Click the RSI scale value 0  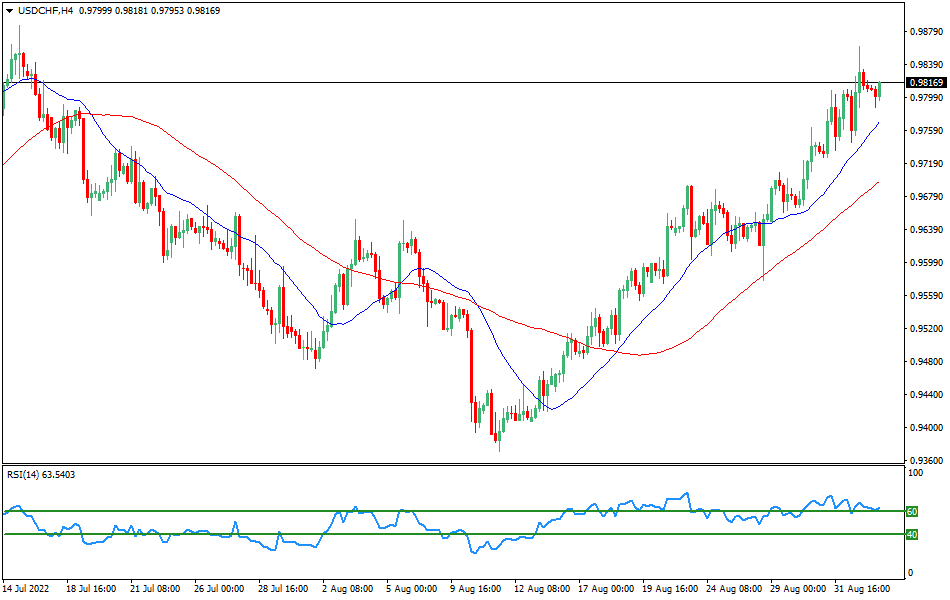tap(909, 573)
